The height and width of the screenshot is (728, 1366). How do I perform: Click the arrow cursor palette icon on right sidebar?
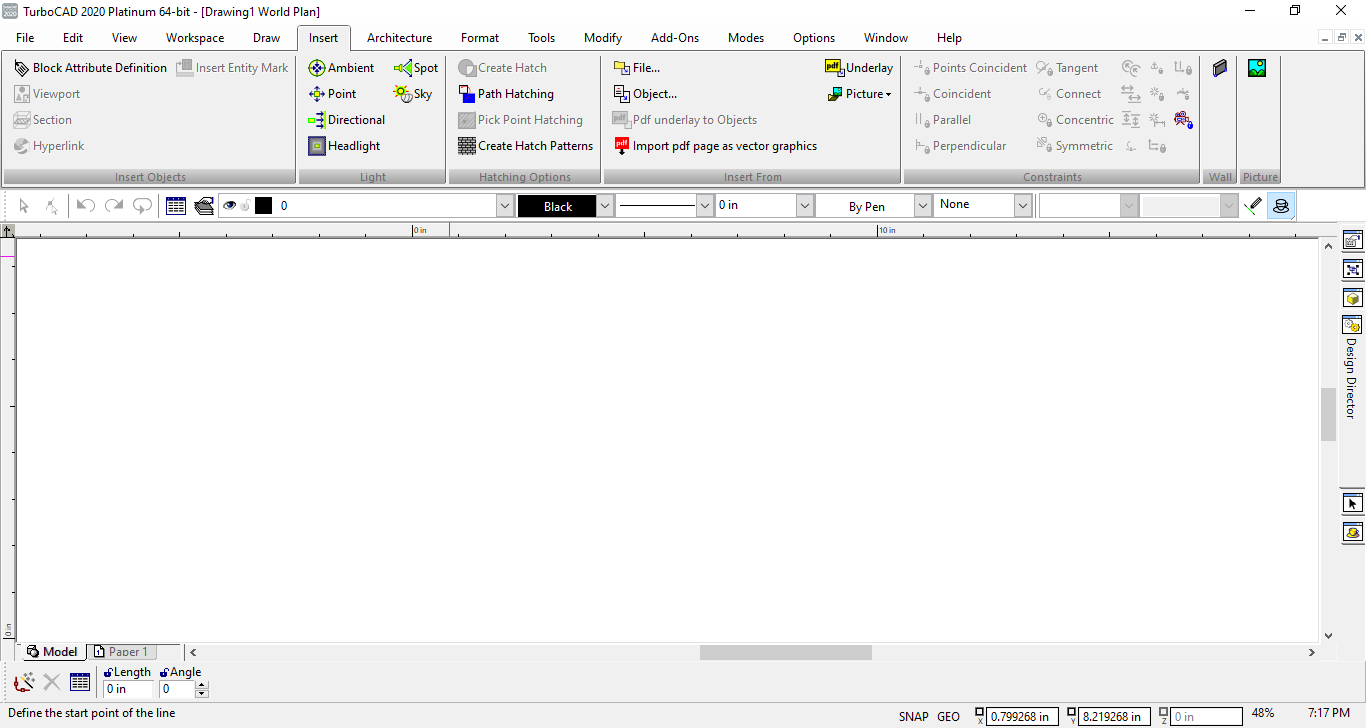click(x=1352, y=504)
